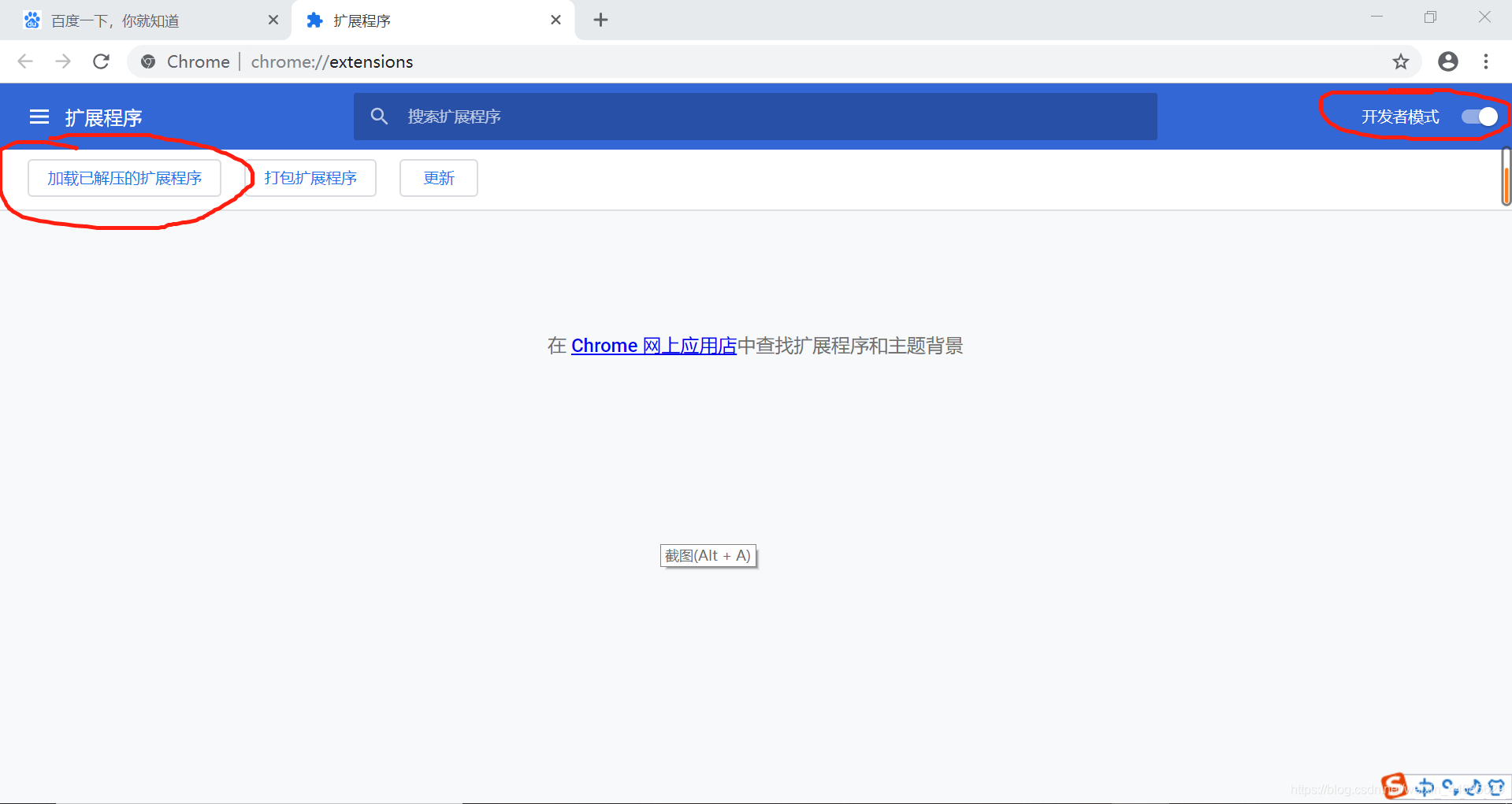
Task: Restore down the Chrome window
Action: click(1430, 17)
